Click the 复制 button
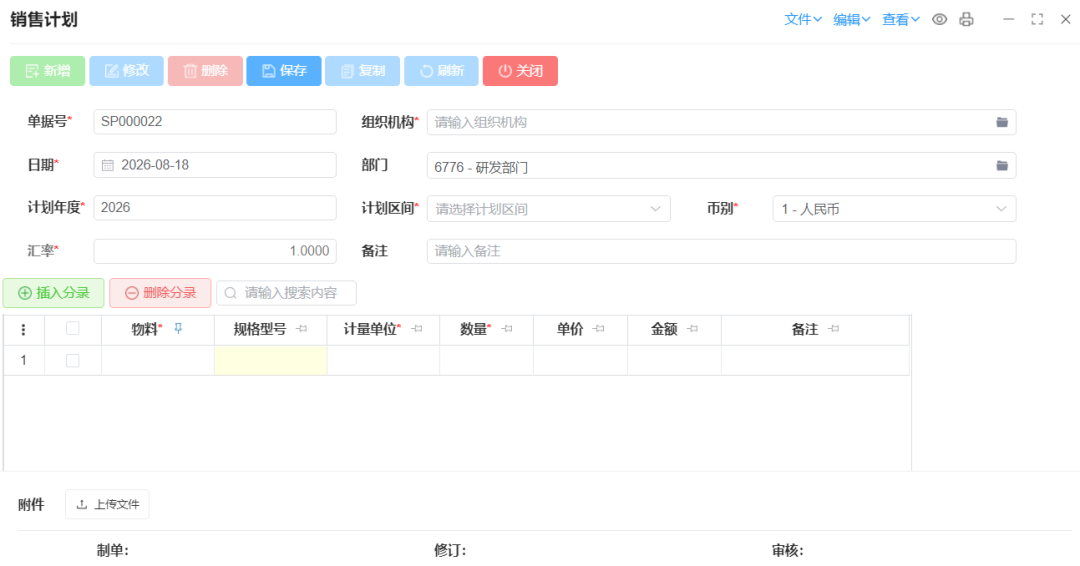The width and height of the screenshot is (1080, 566). point(362,71)
